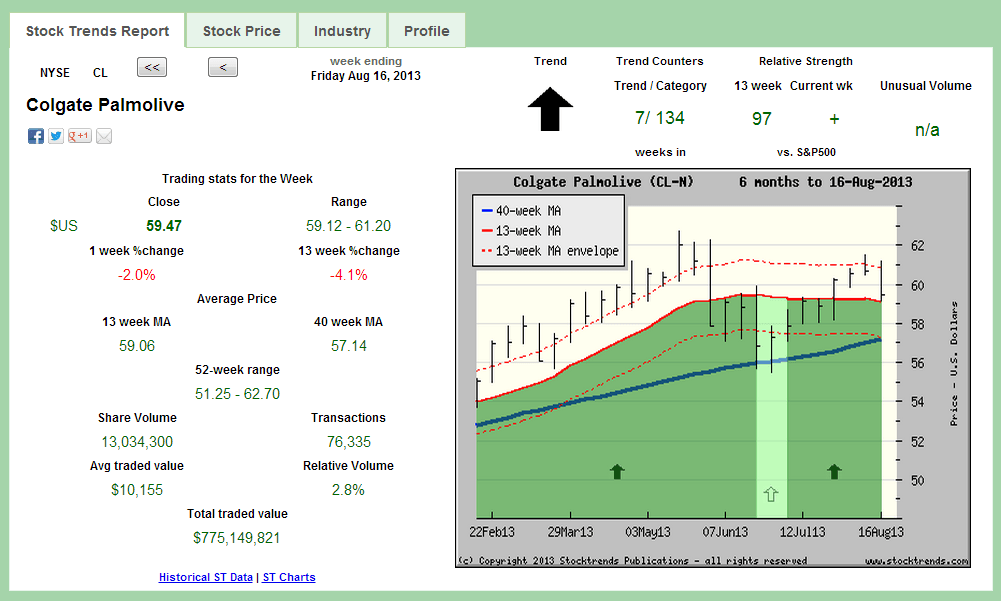Click the Relative Strength heading
The height and width of the screenshot is (601, 1001).
[806, 61]
